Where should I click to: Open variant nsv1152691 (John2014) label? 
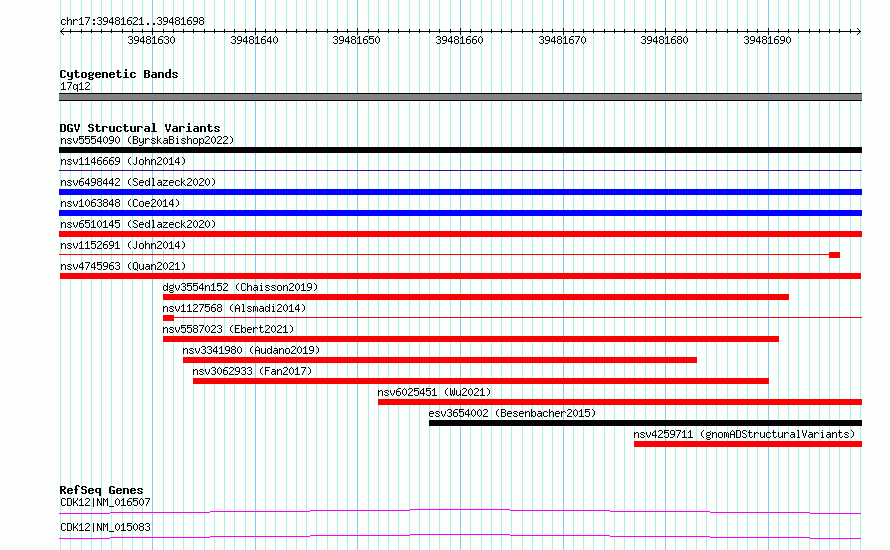click(123, 245)
